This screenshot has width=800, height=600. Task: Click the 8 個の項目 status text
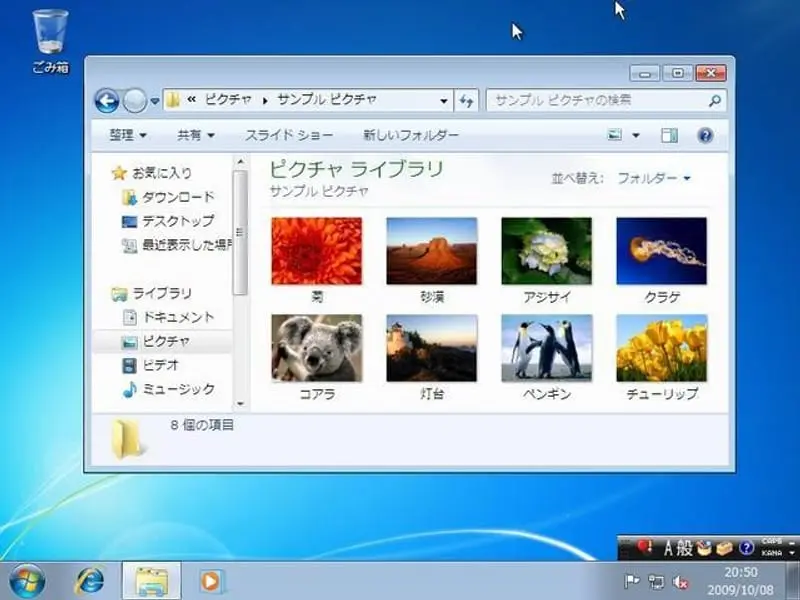pyautogui.click(x=202, y=425)
